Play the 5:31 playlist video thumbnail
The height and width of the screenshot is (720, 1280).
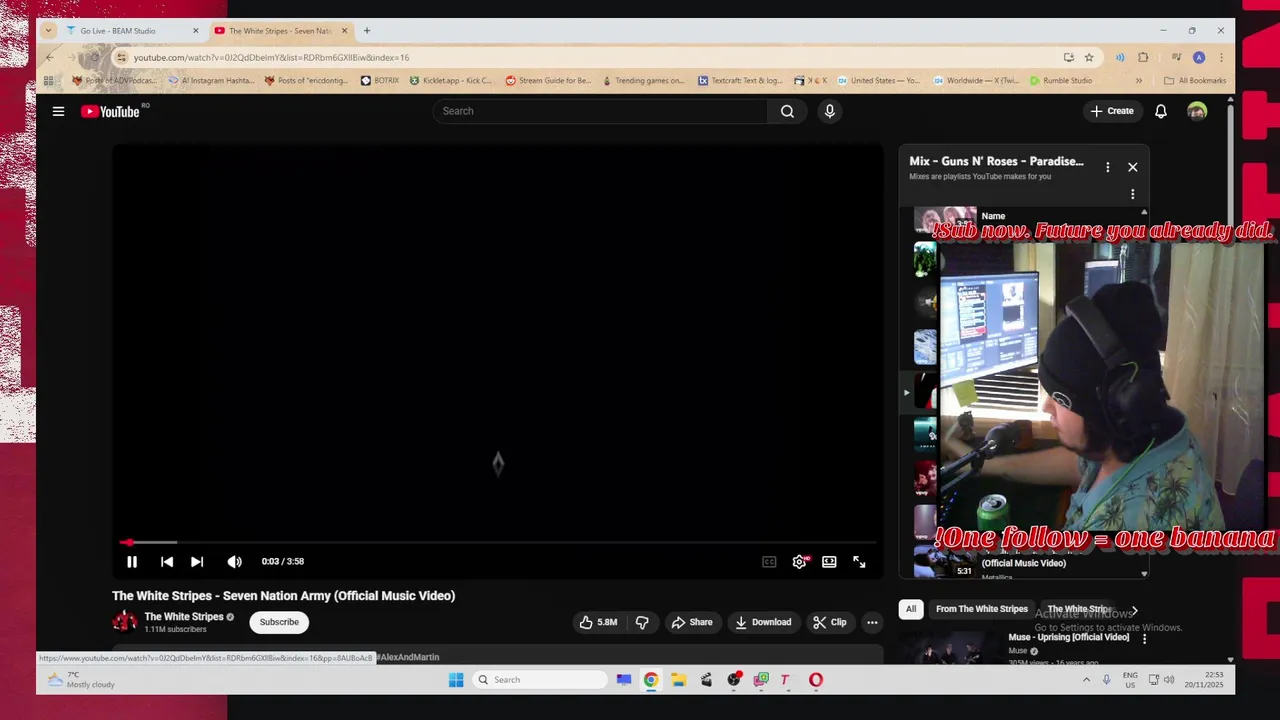[946, 564]
